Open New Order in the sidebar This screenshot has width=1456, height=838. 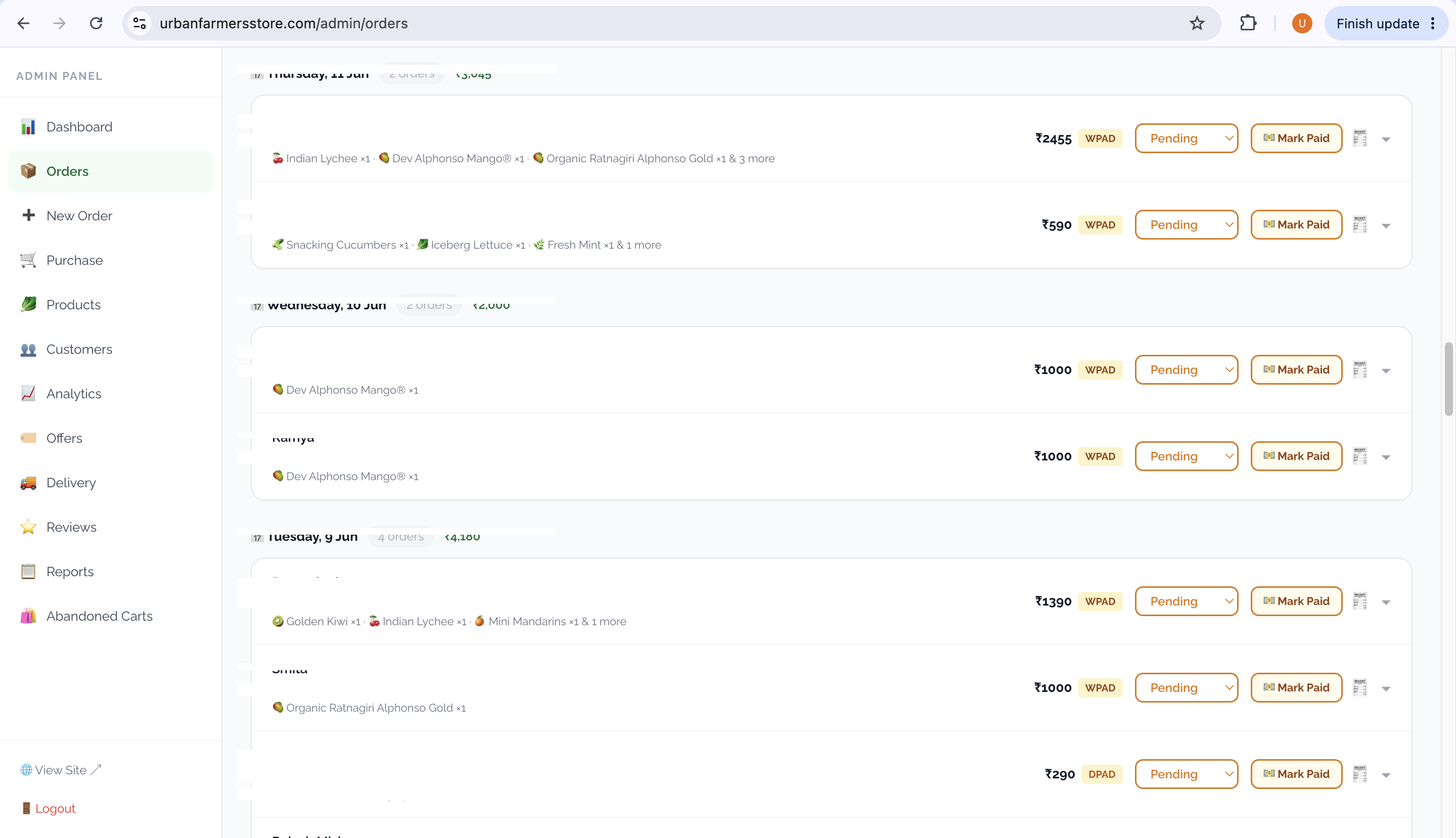(x=111, y=216)
